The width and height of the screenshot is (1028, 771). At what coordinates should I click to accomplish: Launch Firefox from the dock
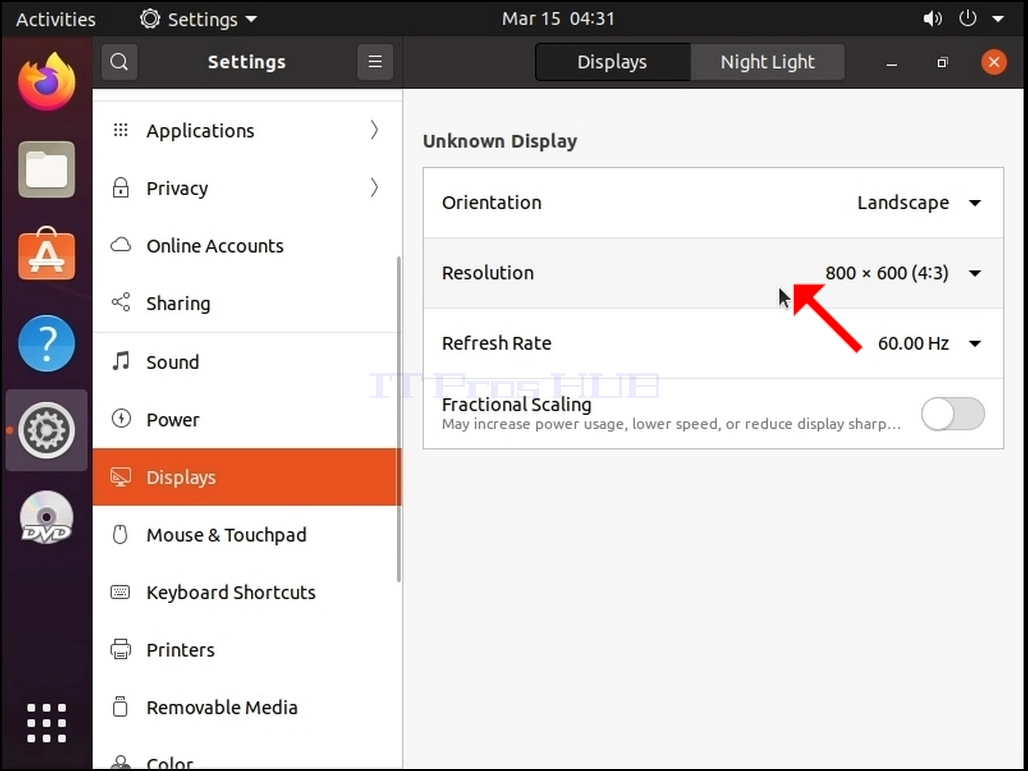[x=47, y=82]
